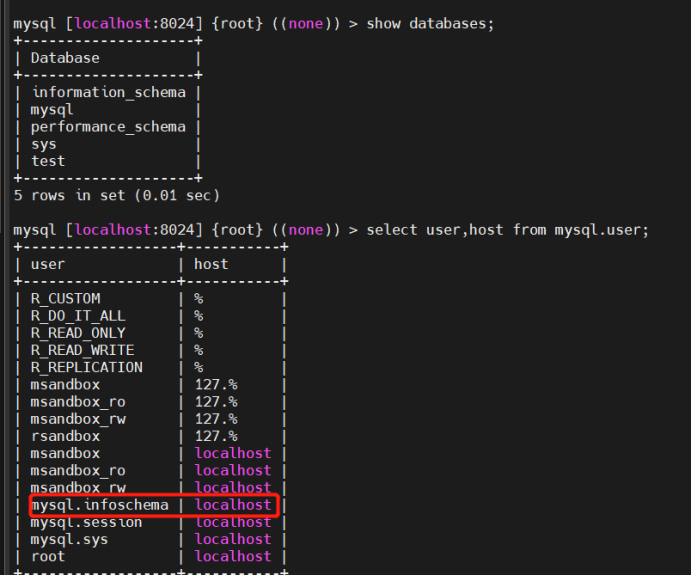Click '127.%' host value in msandbox_rw row
Image resolution: width=692 pixels, height=576 pixels.
click(x=216, y=419)
